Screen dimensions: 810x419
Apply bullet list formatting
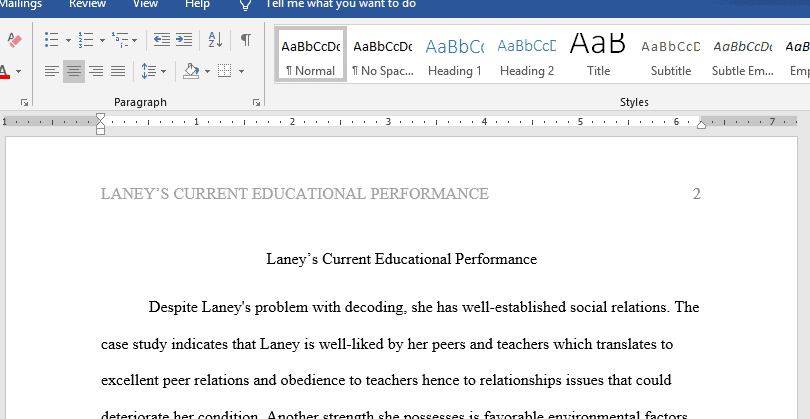pyautogui.click(x=53, y=40)
